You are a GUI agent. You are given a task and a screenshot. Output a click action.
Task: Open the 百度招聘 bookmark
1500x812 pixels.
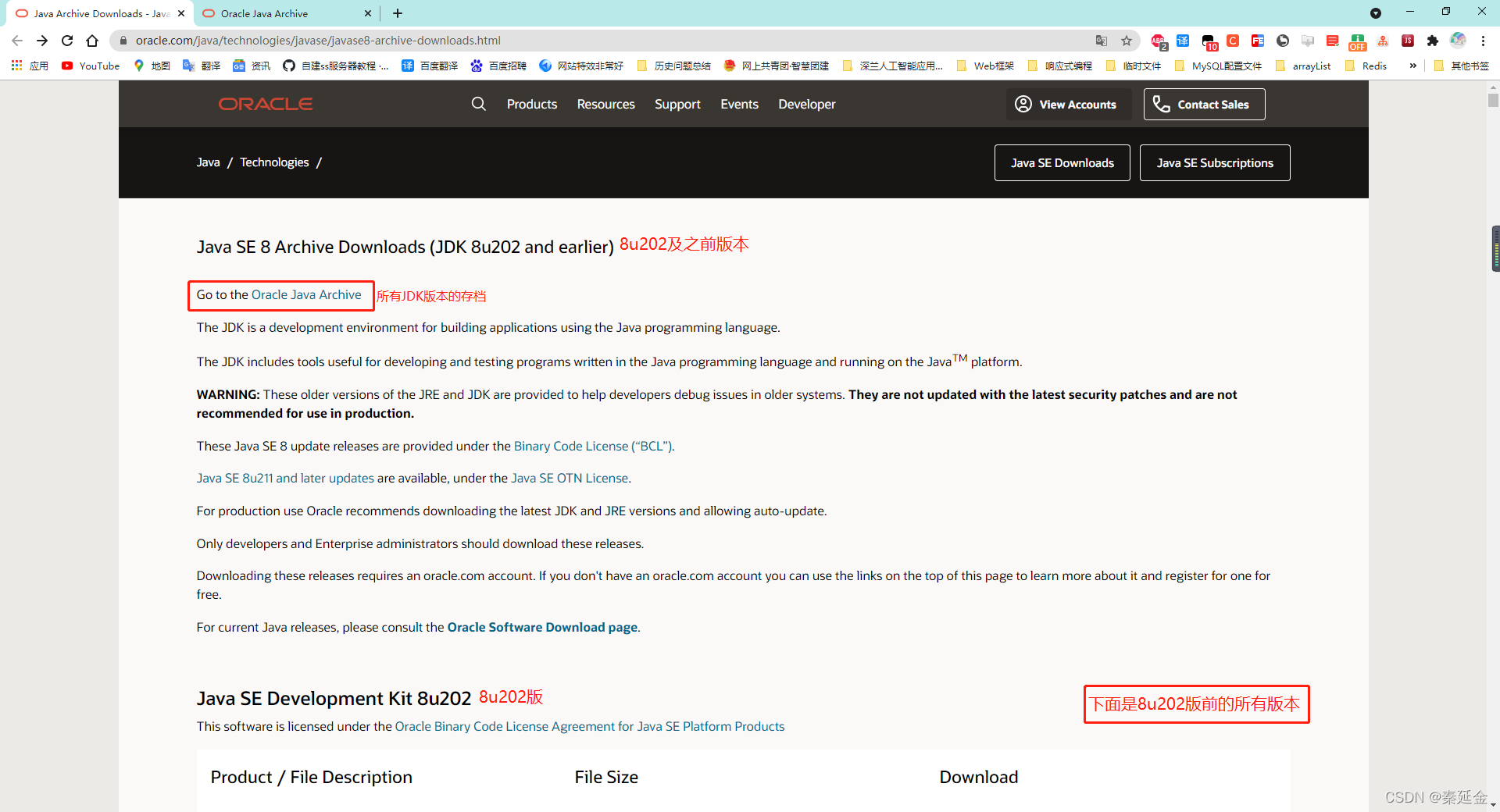click(498, 66)
